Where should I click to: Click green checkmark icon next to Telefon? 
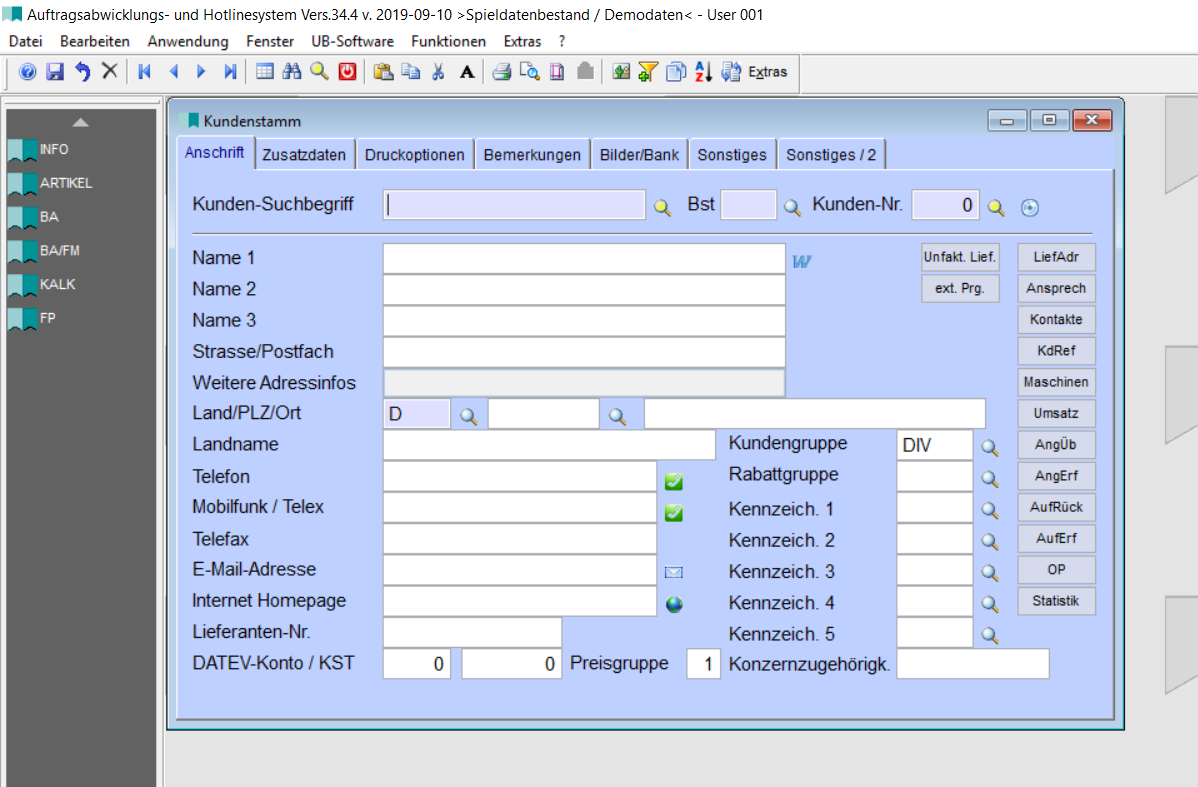tap(674, 482)
